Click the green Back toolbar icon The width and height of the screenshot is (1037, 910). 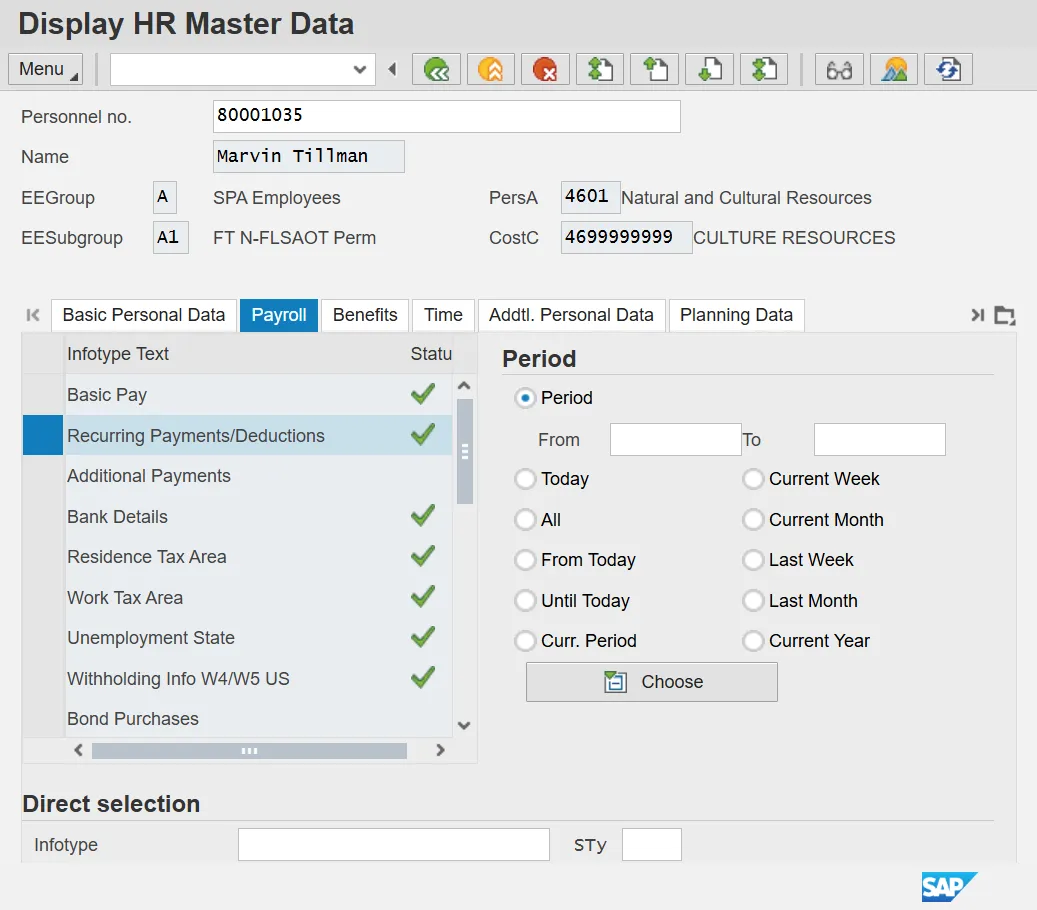[x=437, y=69]
